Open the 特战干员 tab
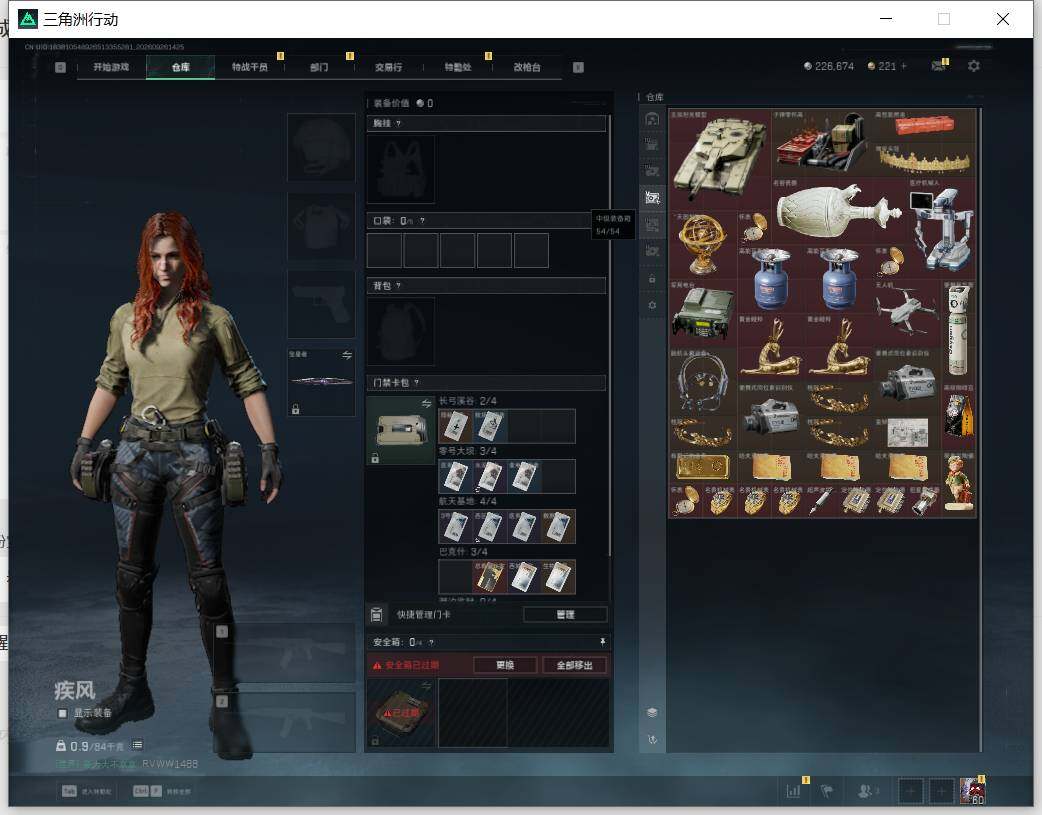 pos(250,67)
